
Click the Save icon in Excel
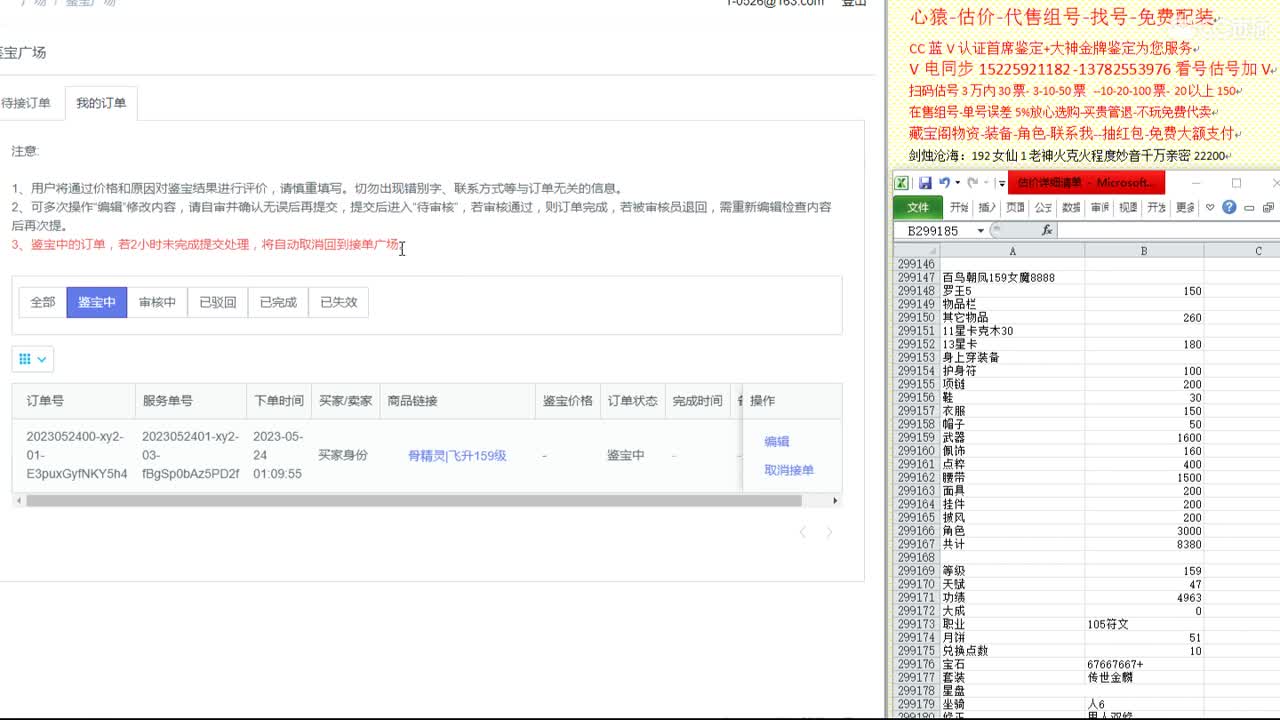[x=926, y=183]
